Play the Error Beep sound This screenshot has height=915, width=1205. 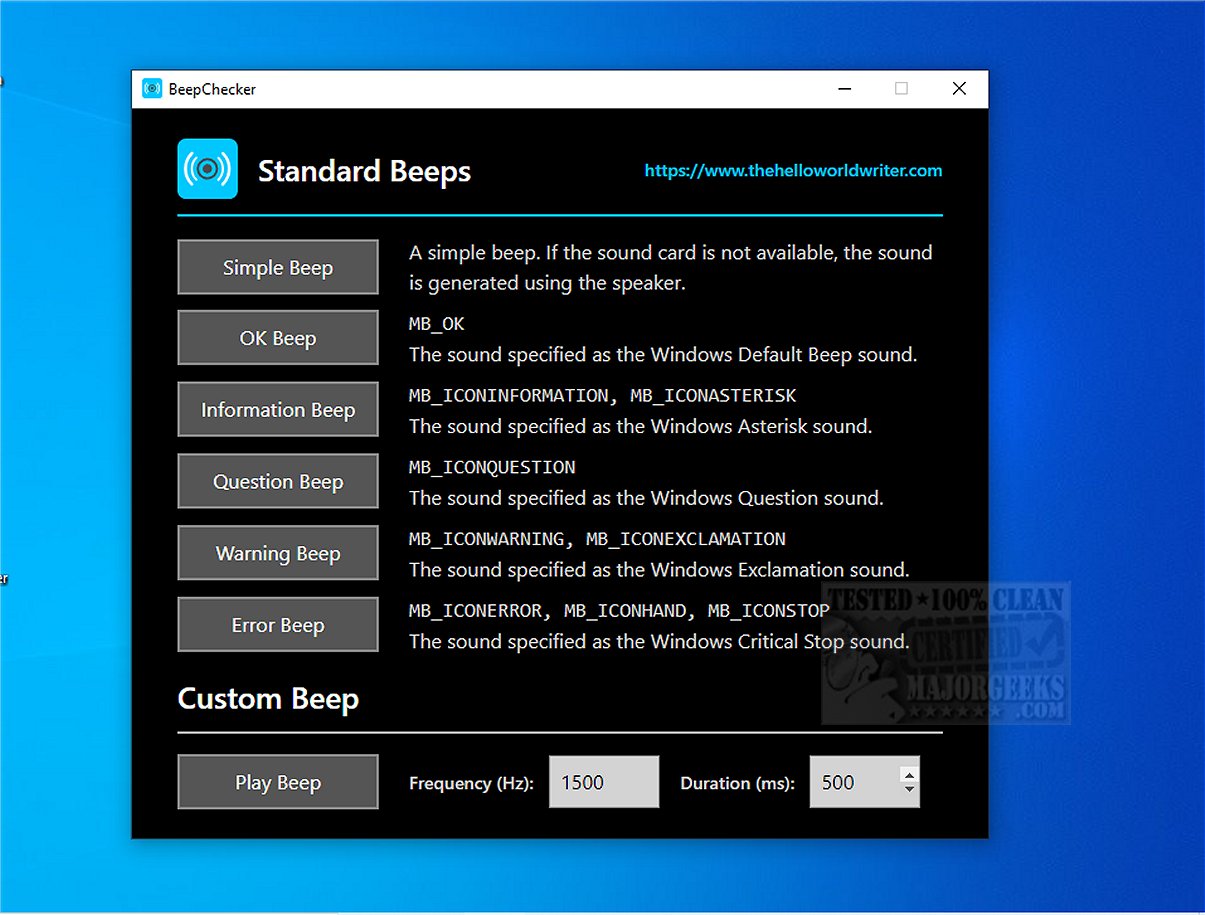pyautogui.click(x=277, y=624)
